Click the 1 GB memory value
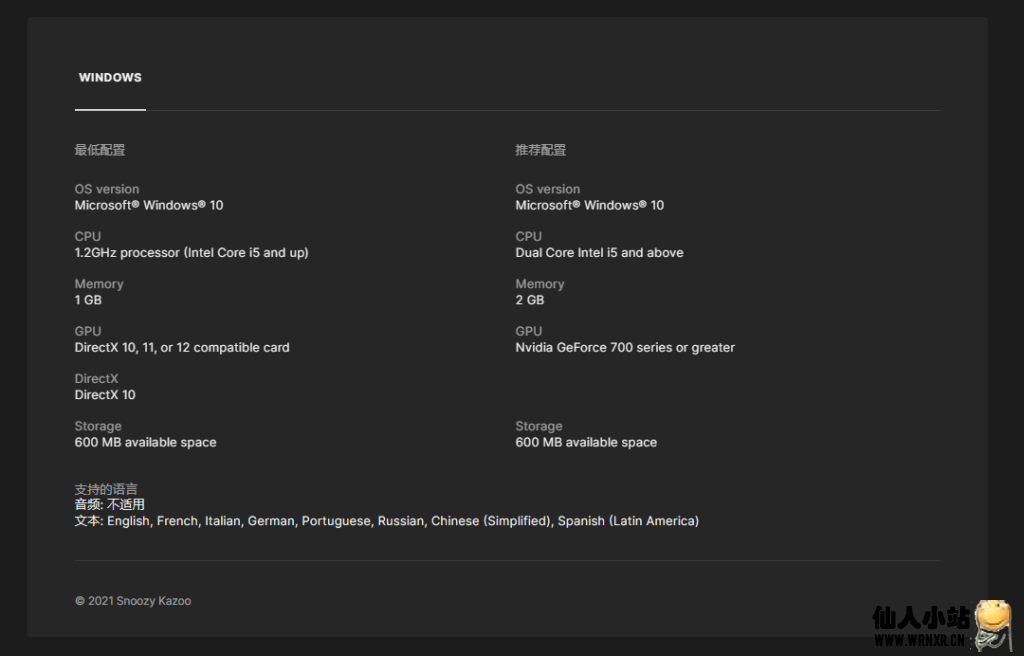Viewport: 1024px width, 656px height. [x=88, y=300]
